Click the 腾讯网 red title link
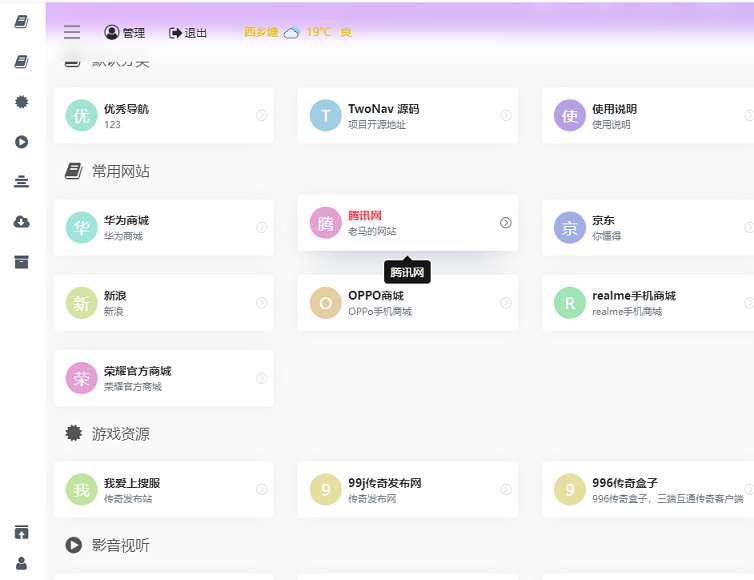Viewport: 754px width, 580px height. point(365,215)
